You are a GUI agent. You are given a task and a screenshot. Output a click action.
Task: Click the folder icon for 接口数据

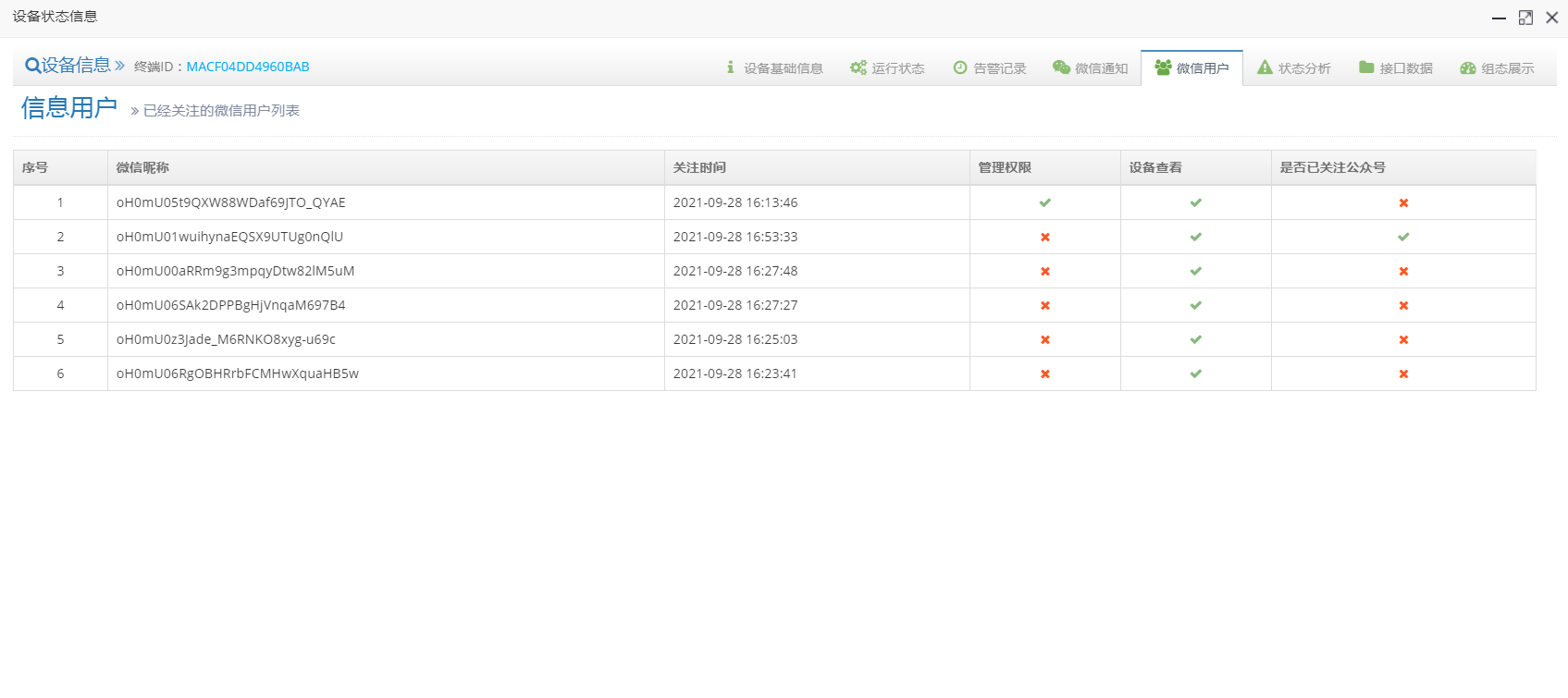coord(1366,67)
